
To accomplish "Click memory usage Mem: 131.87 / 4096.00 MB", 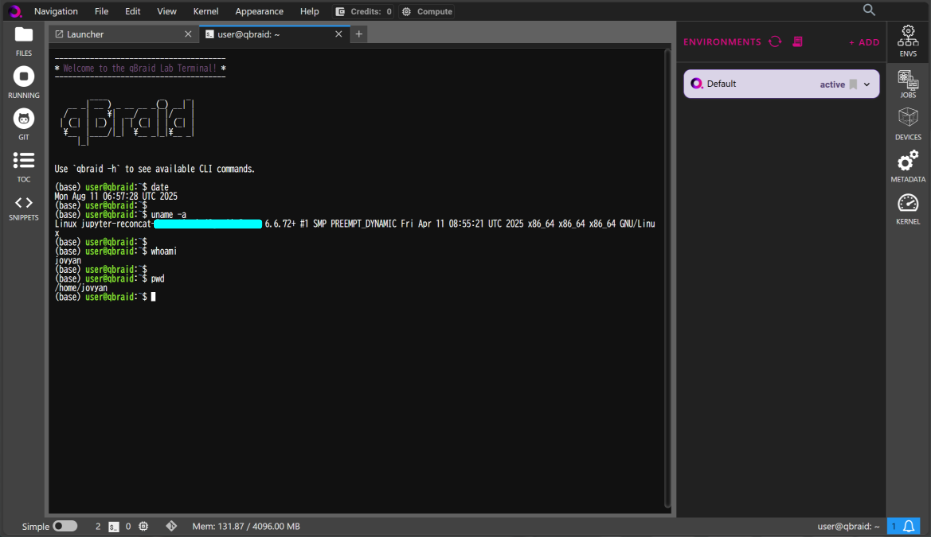I will tap(246, 526).
